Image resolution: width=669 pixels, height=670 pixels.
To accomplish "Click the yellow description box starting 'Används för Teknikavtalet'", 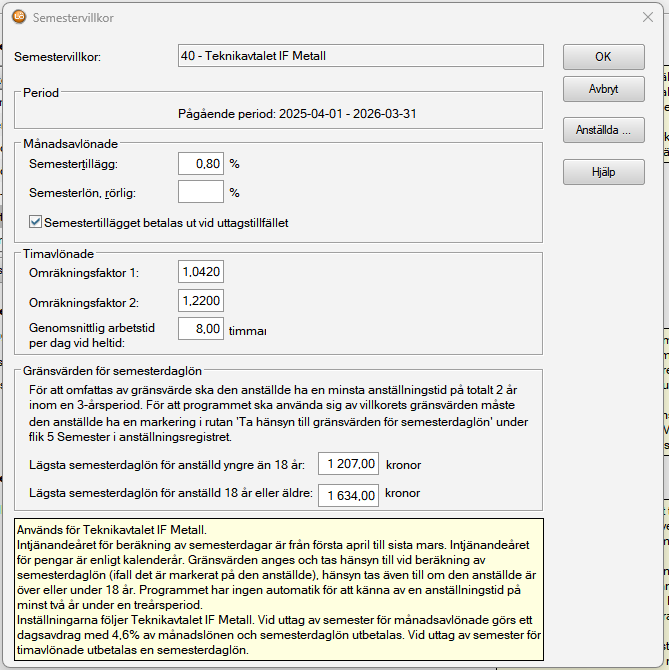I will (279, 590).
